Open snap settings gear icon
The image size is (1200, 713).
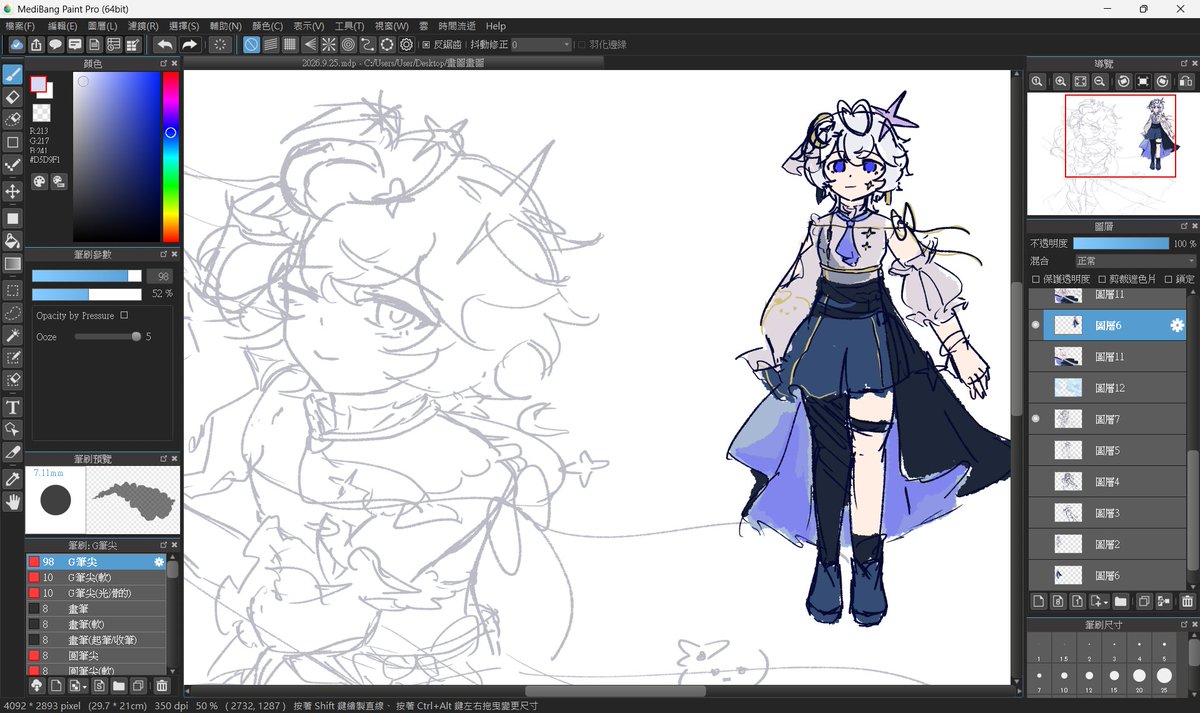(406, 44)
